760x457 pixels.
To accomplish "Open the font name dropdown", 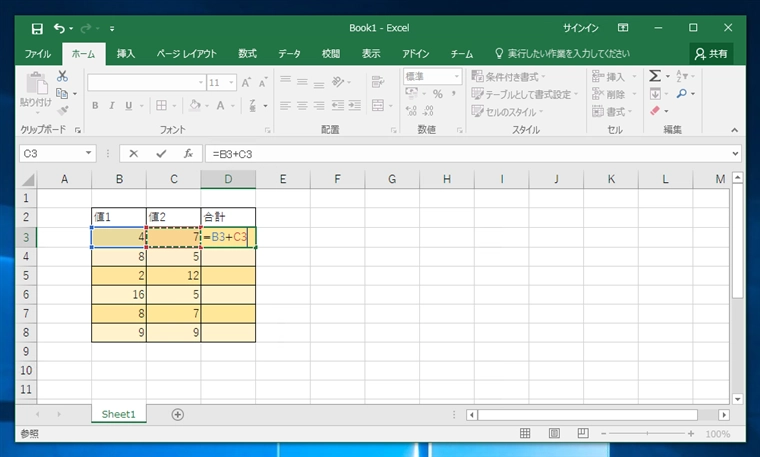I will pos(201,83).
